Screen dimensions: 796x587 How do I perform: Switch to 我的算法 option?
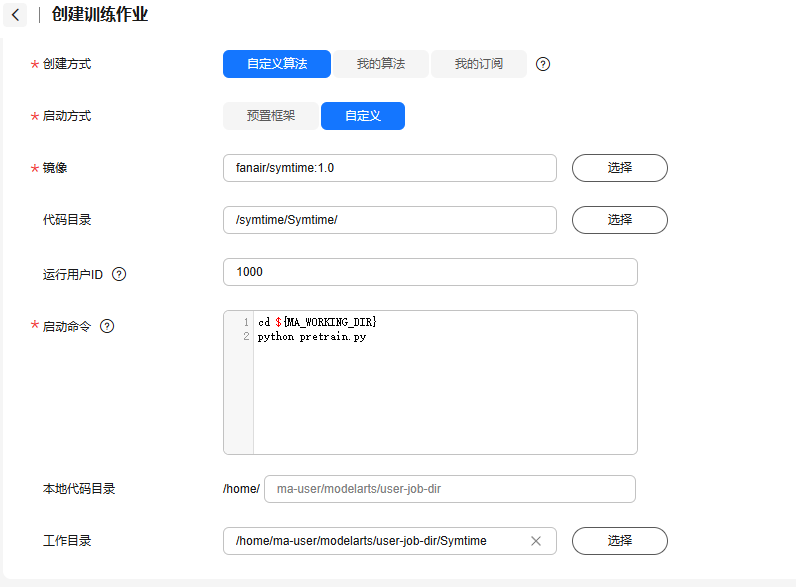(x=380, y=64)
